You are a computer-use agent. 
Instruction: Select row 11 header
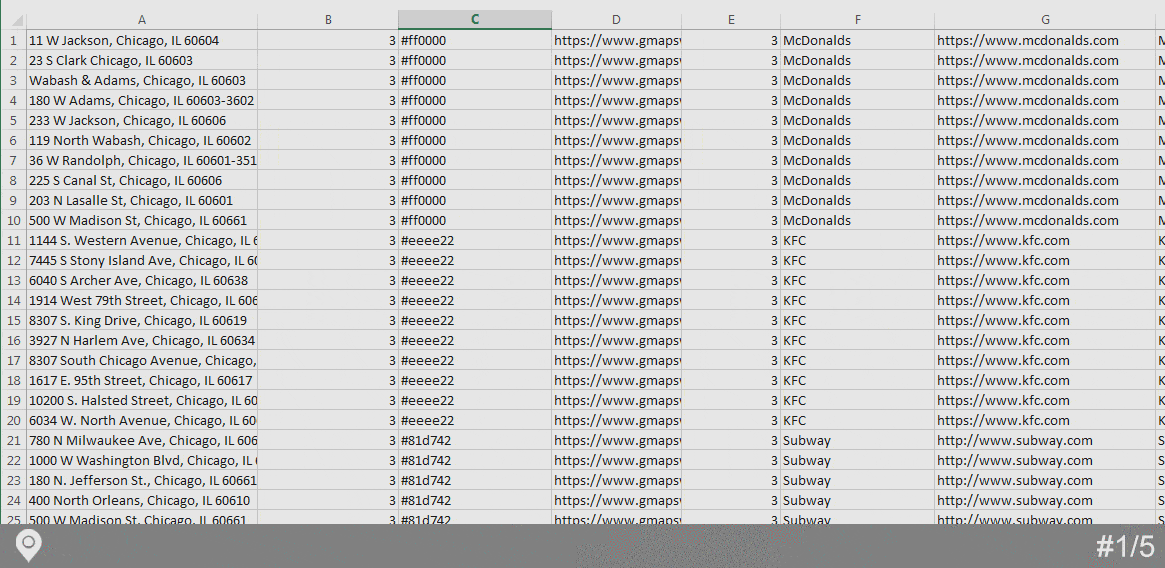pos(13,240)
